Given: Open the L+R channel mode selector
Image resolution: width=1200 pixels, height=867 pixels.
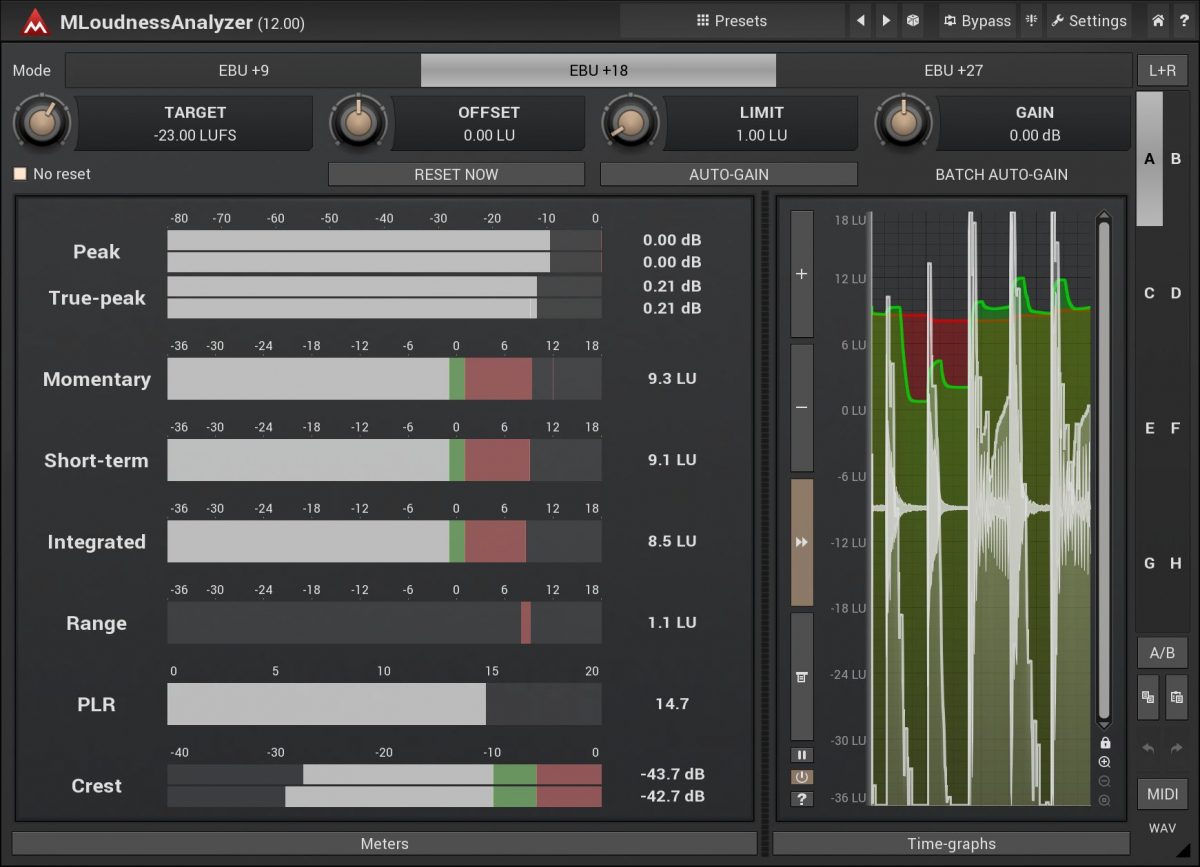Looking at the screenshot, I should coord(1162,70).
